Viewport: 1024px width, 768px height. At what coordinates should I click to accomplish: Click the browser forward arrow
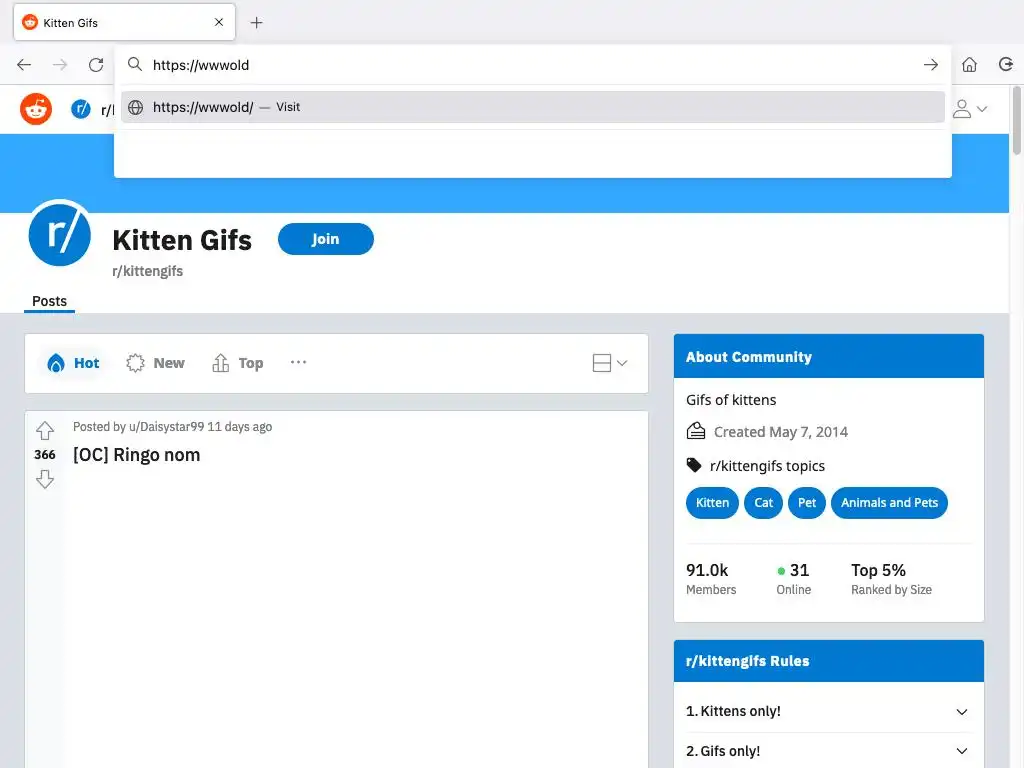(x=60, y=65)
